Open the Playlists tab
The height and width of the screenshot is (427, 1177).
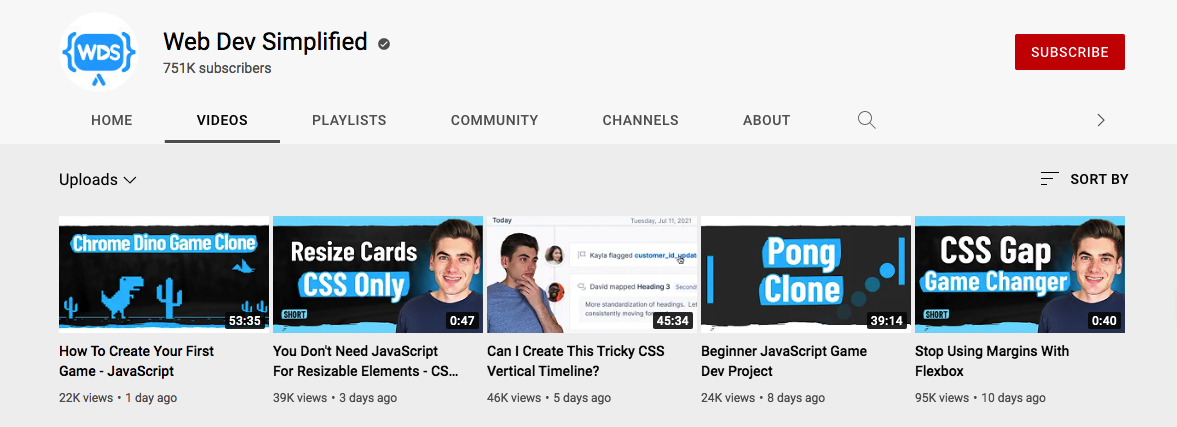pyautogui.click(x=349, y=120)
